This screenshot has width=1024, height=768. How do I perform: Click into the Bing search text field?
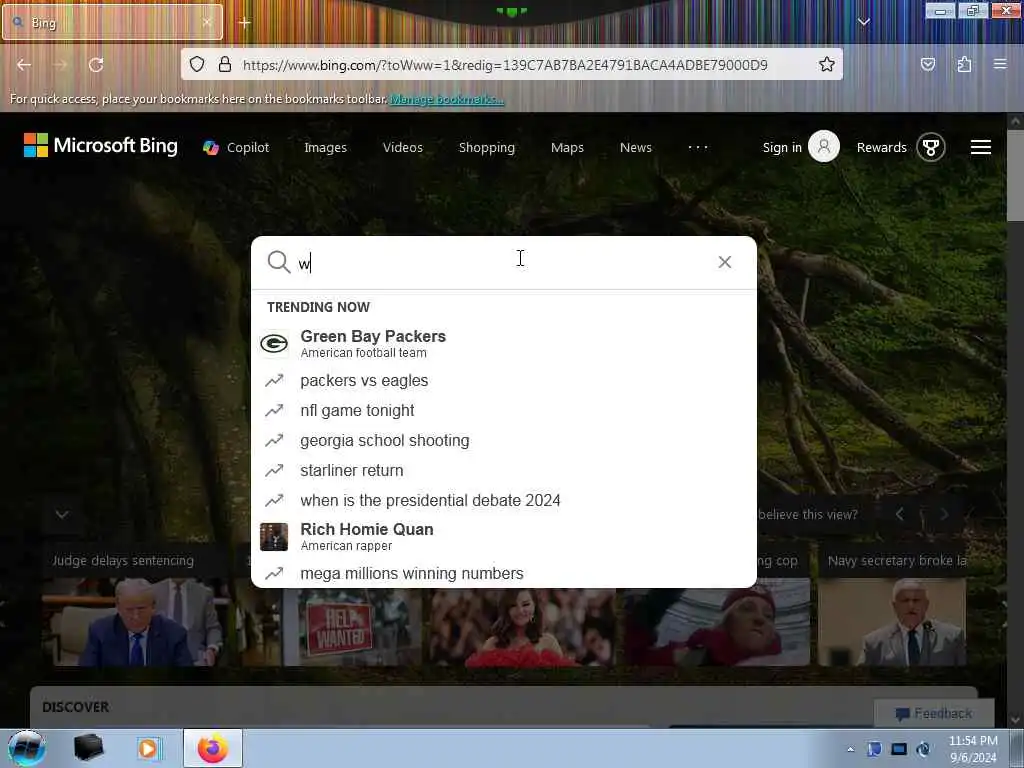pyautogui.click(x=503, y=263)
